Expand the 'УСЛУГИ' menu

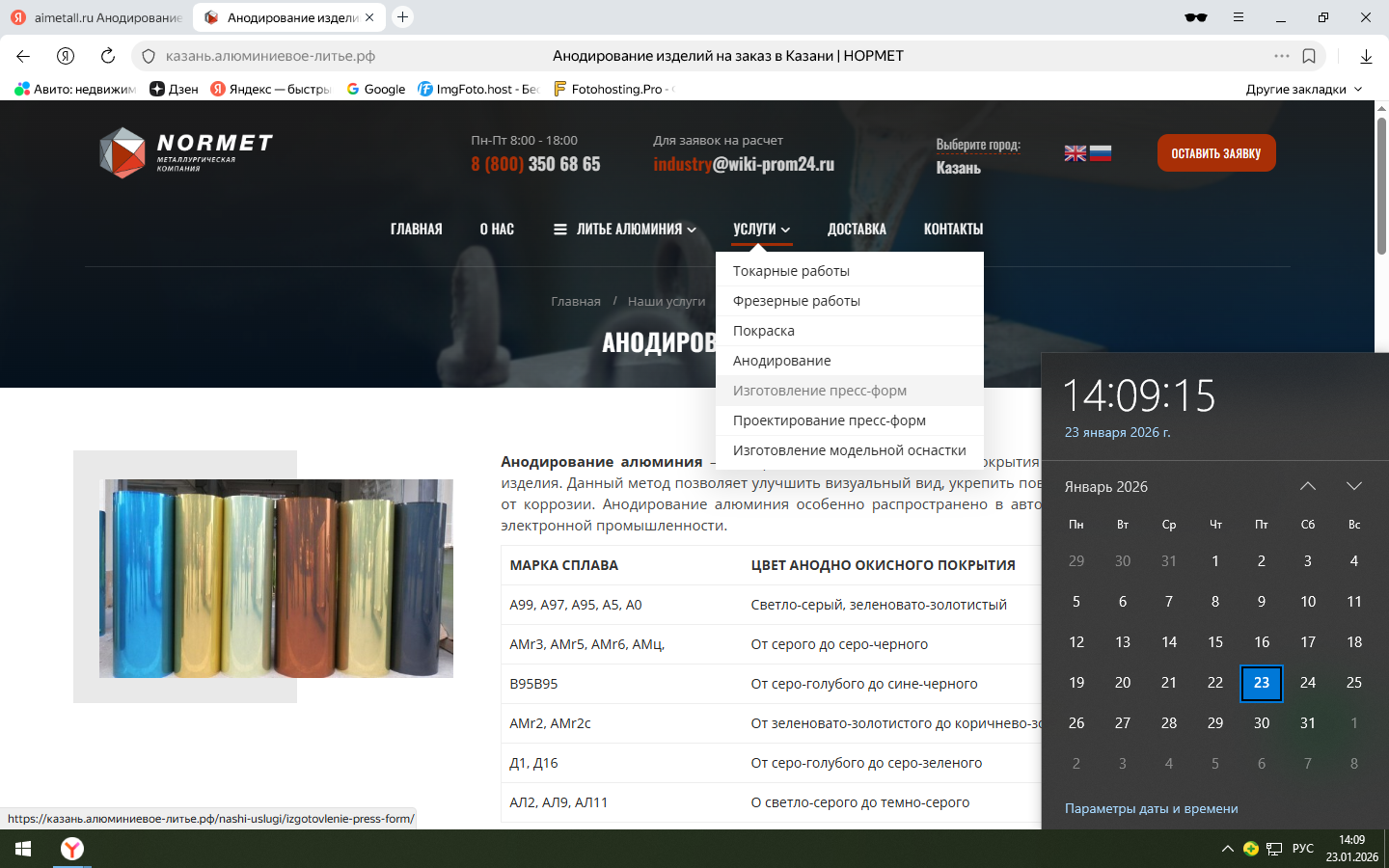coord(762,230)
